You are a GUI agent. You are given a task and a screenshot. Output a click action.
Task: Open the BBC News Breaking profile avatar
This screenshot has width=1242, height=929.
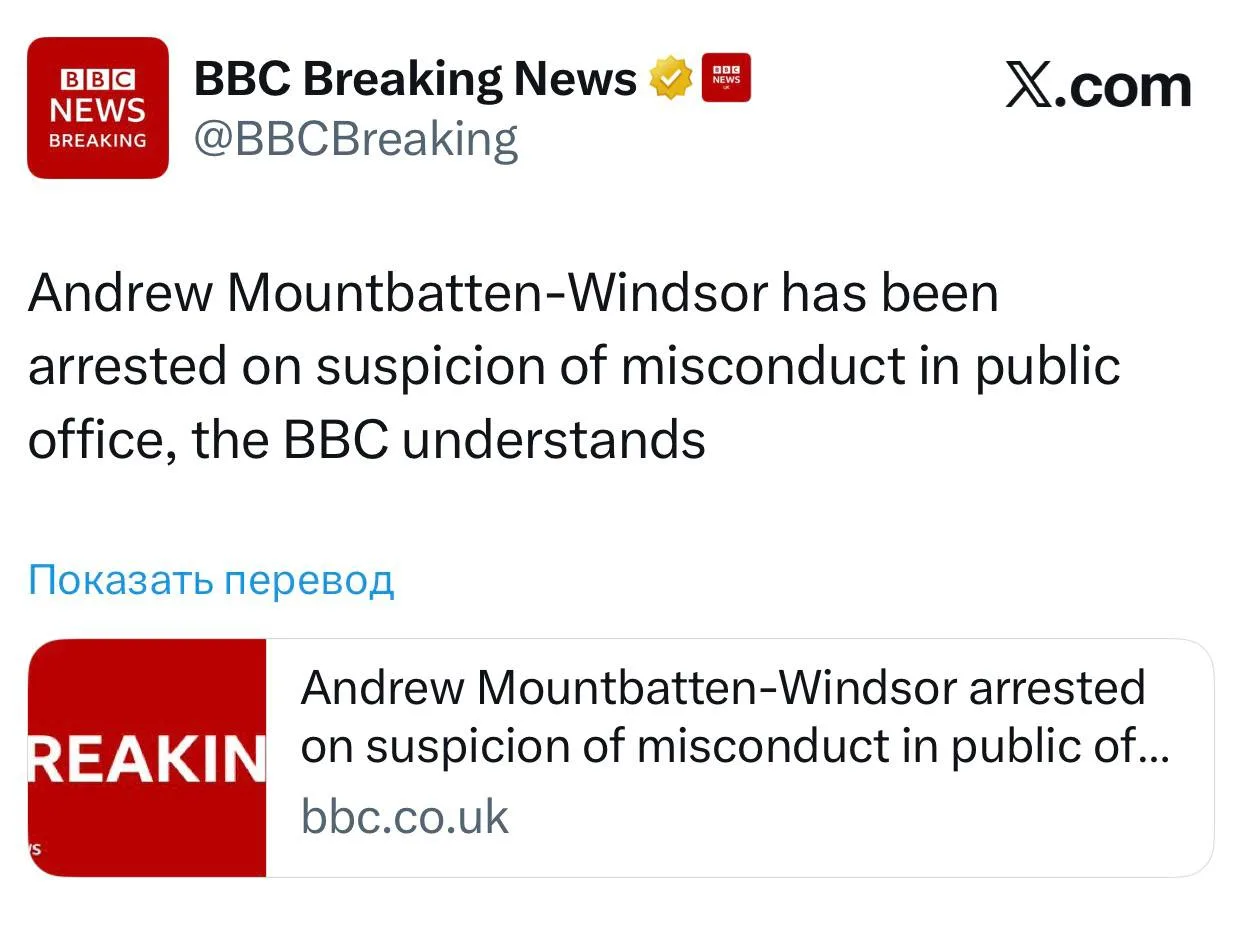(x=98, y=108)
